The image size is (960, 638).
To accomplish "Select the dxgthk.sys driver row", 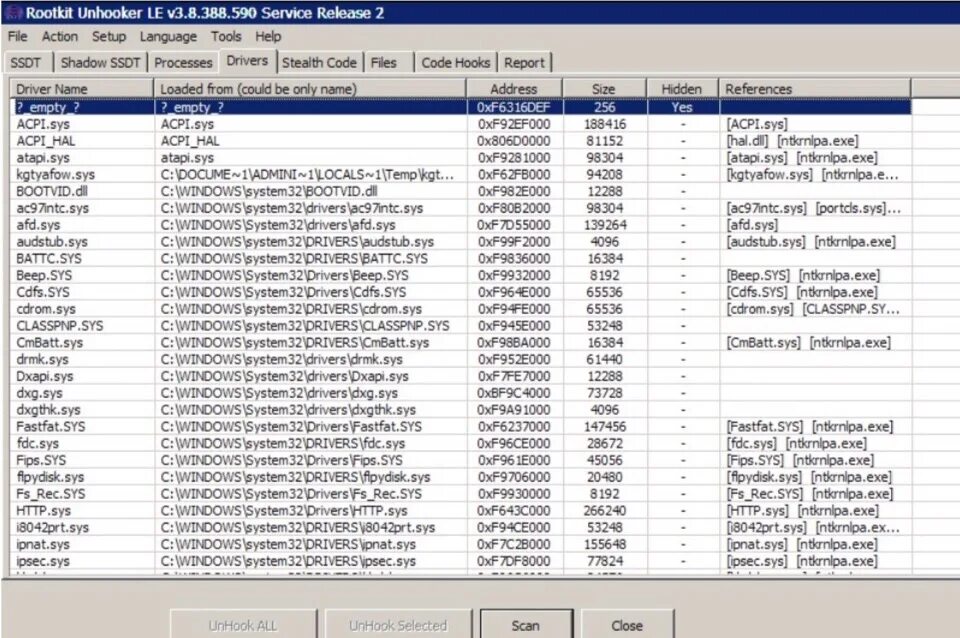I will (x=462, y=410).
